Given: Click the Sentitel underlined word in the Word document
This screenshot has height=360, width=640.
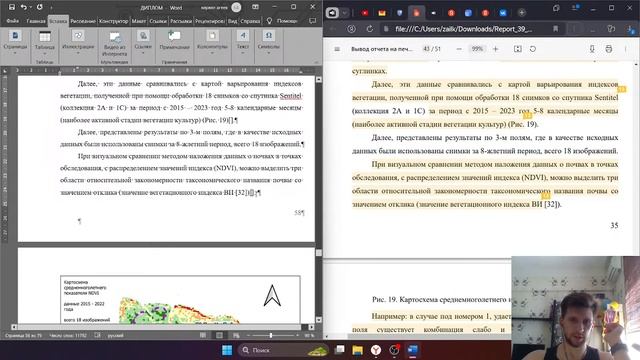Looking at the screenshot, I should (291, 96).
